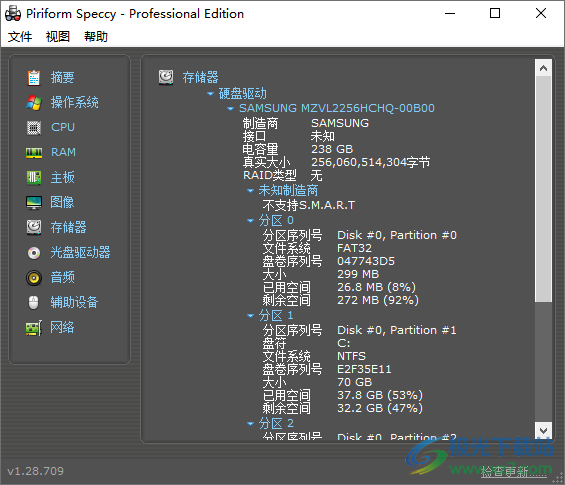This screenshot has width=565, height=485.
Task: Open the 帮助 menu
Action: coord(96,36)
